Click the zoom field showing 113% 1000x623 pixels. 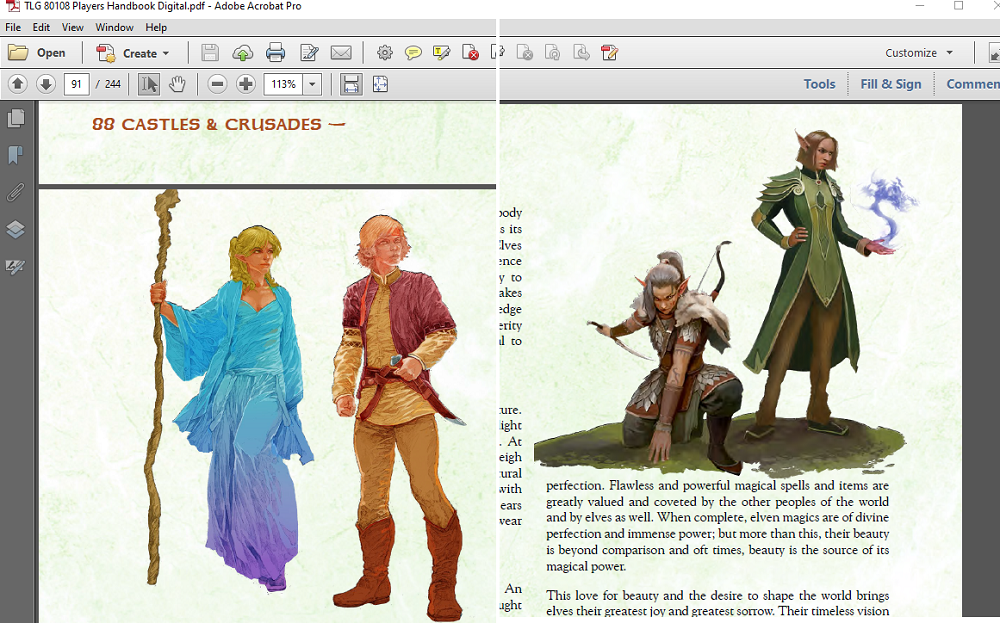point(284,84)
